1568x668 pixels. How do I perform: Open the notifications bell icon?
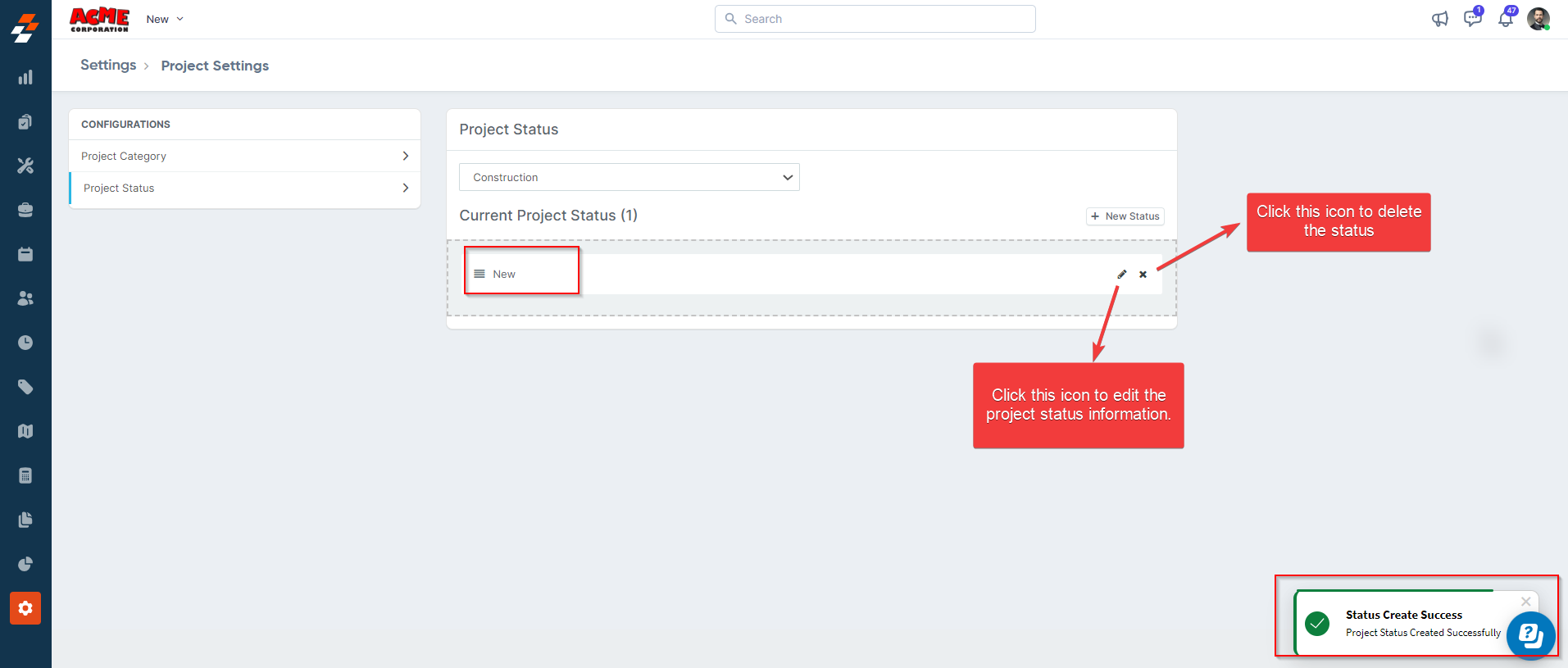point(1507,18)
